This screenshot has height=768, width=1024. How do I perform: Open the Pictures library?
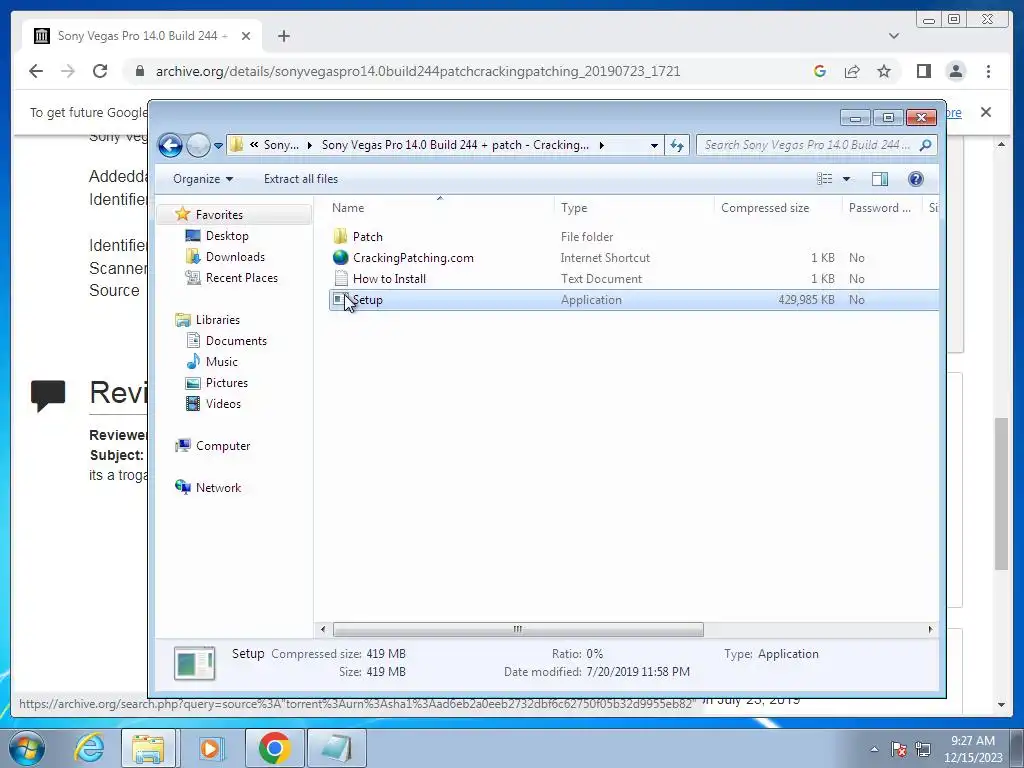click(x=227, y=383)
